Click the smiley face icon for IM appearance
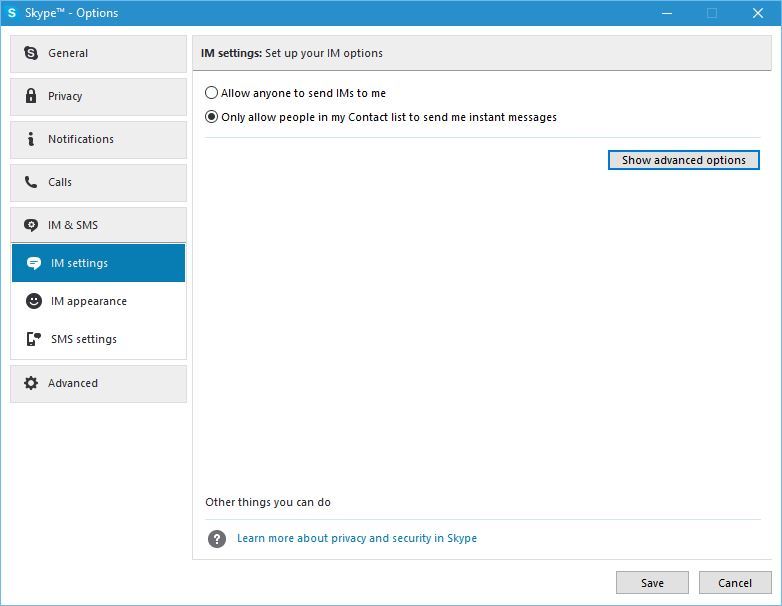The height and width of the screenshot is (606, 782). tap(33, 301)
